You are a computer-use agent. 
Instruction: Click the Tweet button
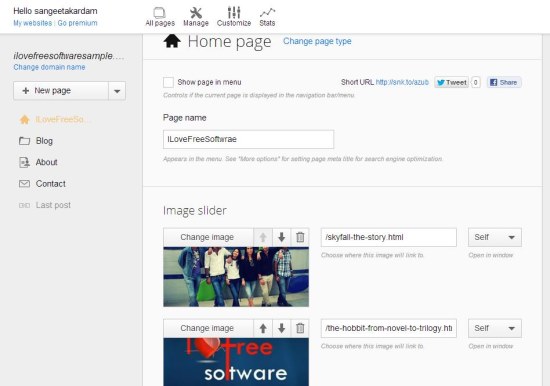pyautogui.click(x=451, y=82)
